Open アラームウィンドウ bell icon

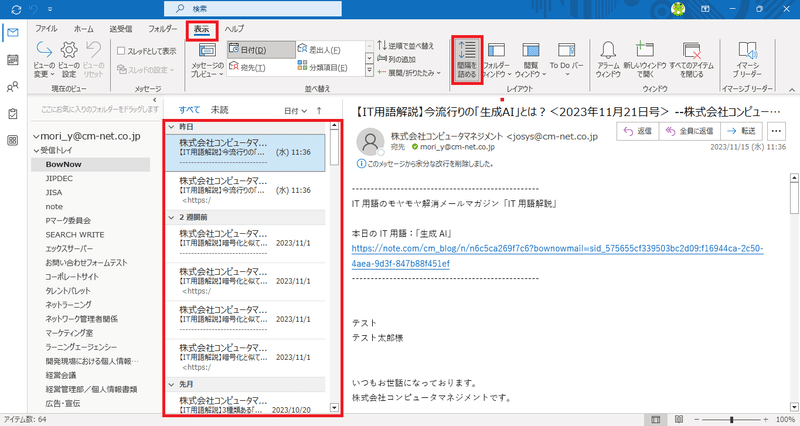[x=608, y=59]
